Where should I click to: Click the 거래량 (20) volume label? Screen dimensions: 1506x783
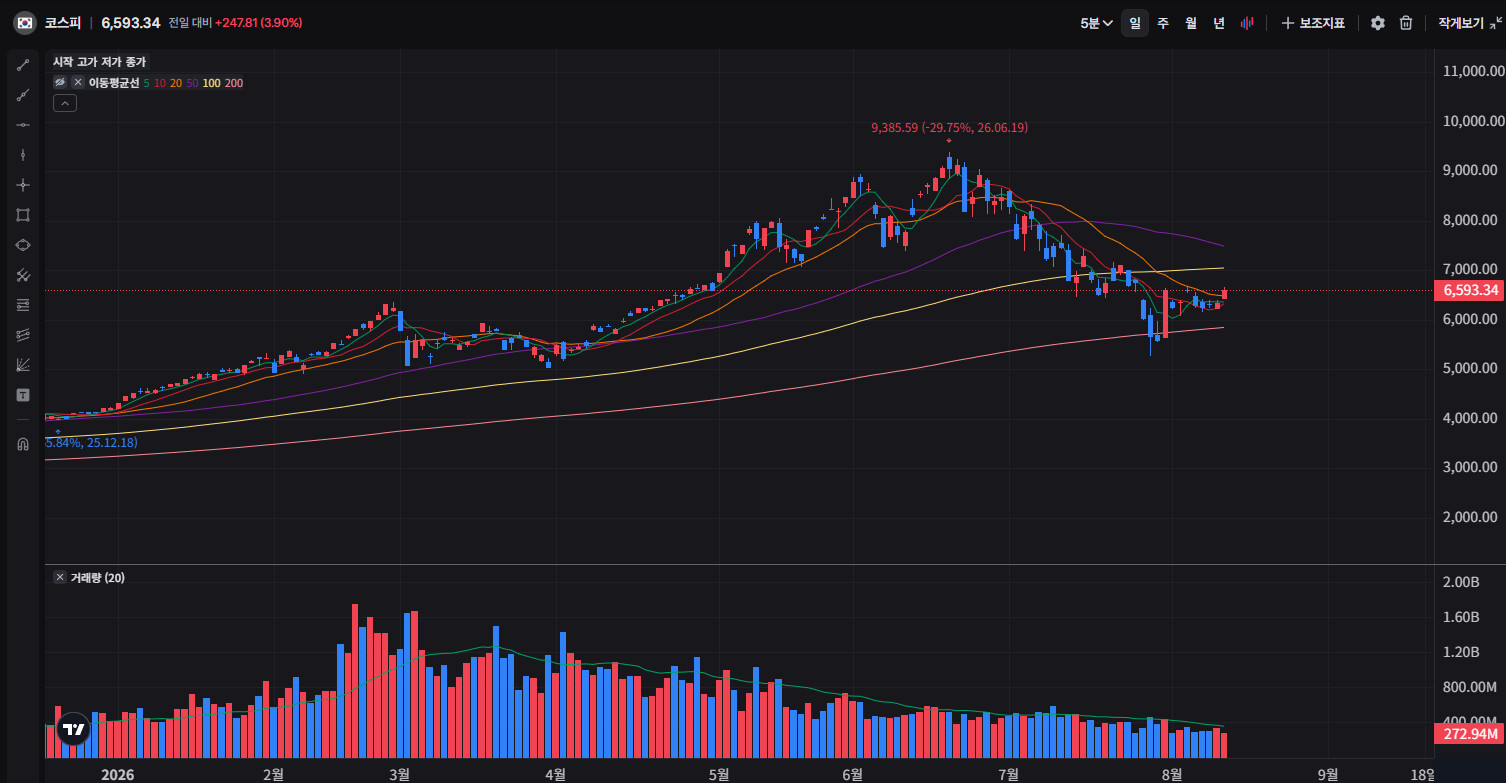(x=97, y=577)
